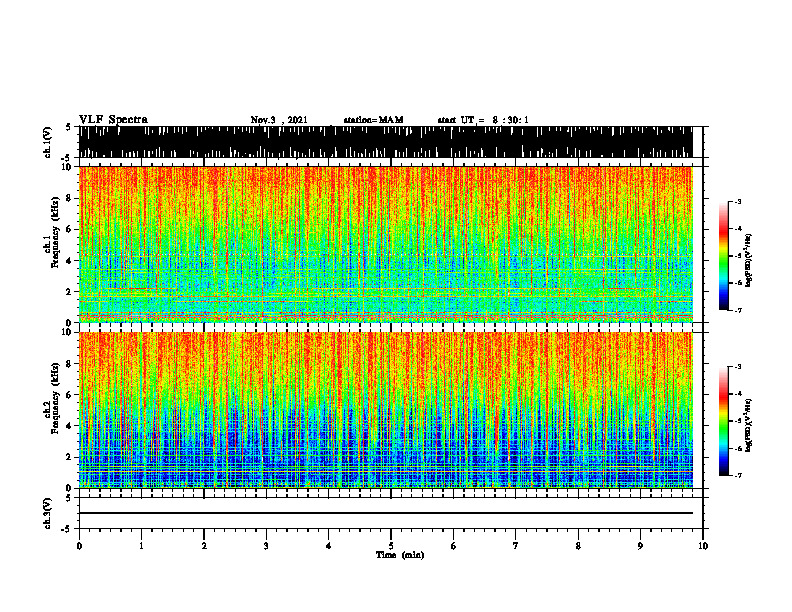Click the "ch.1(V)" waveform axis label

point(48,142)
